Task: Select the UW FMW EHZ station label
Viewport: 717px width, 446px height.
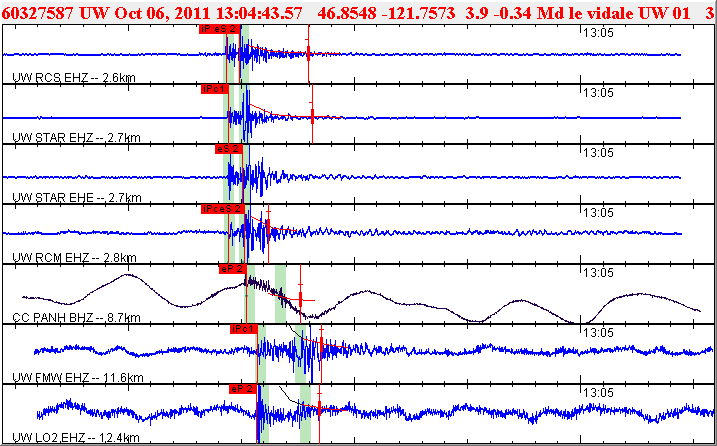Action: coord(78,377)
